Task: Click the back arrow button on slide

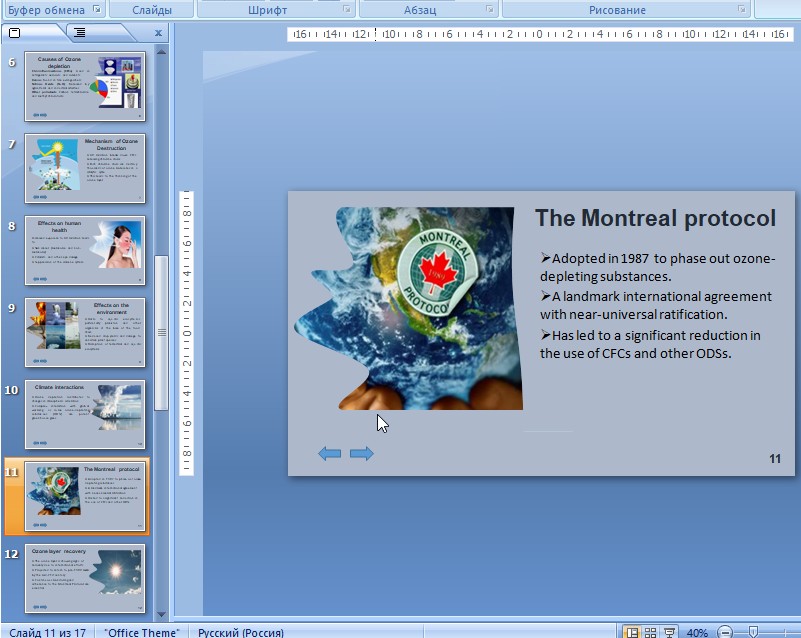Action: coord(329,453)
